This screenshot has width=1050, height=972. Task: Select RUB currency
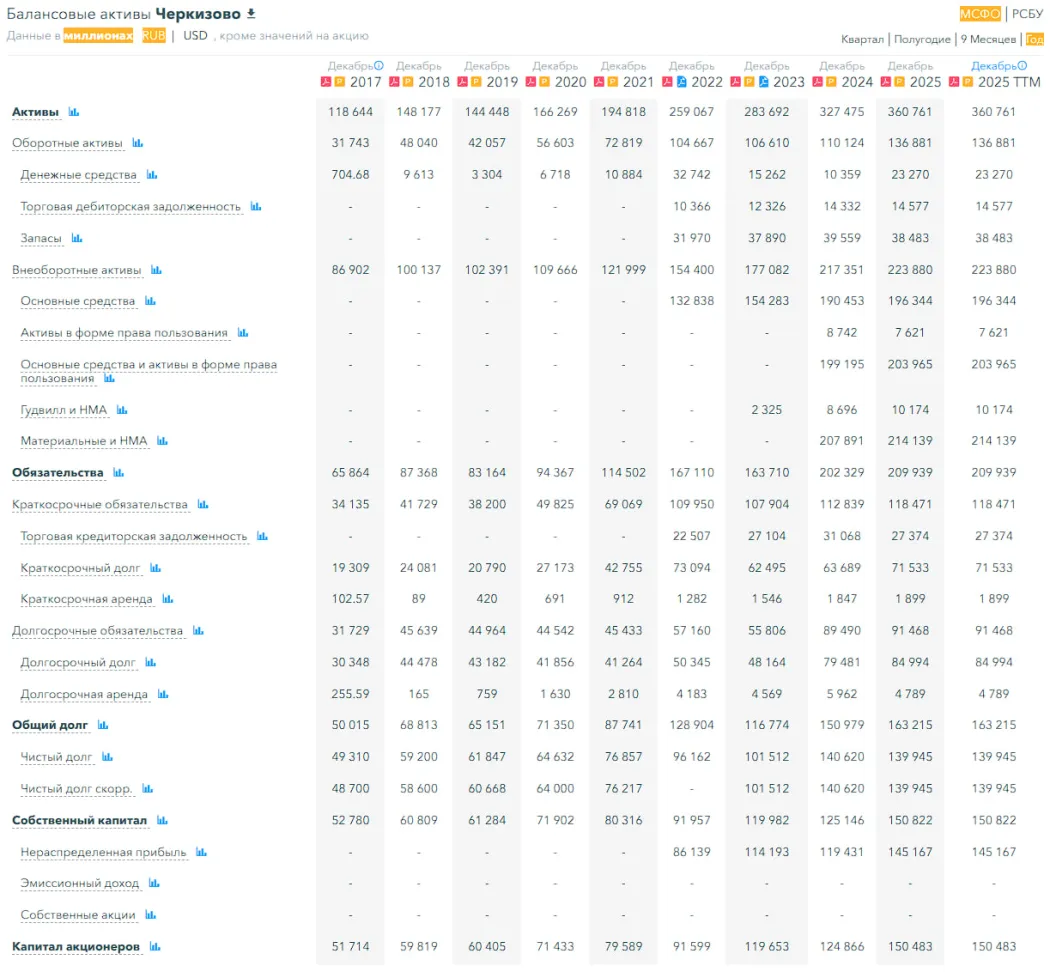click(x=153, y=35)
